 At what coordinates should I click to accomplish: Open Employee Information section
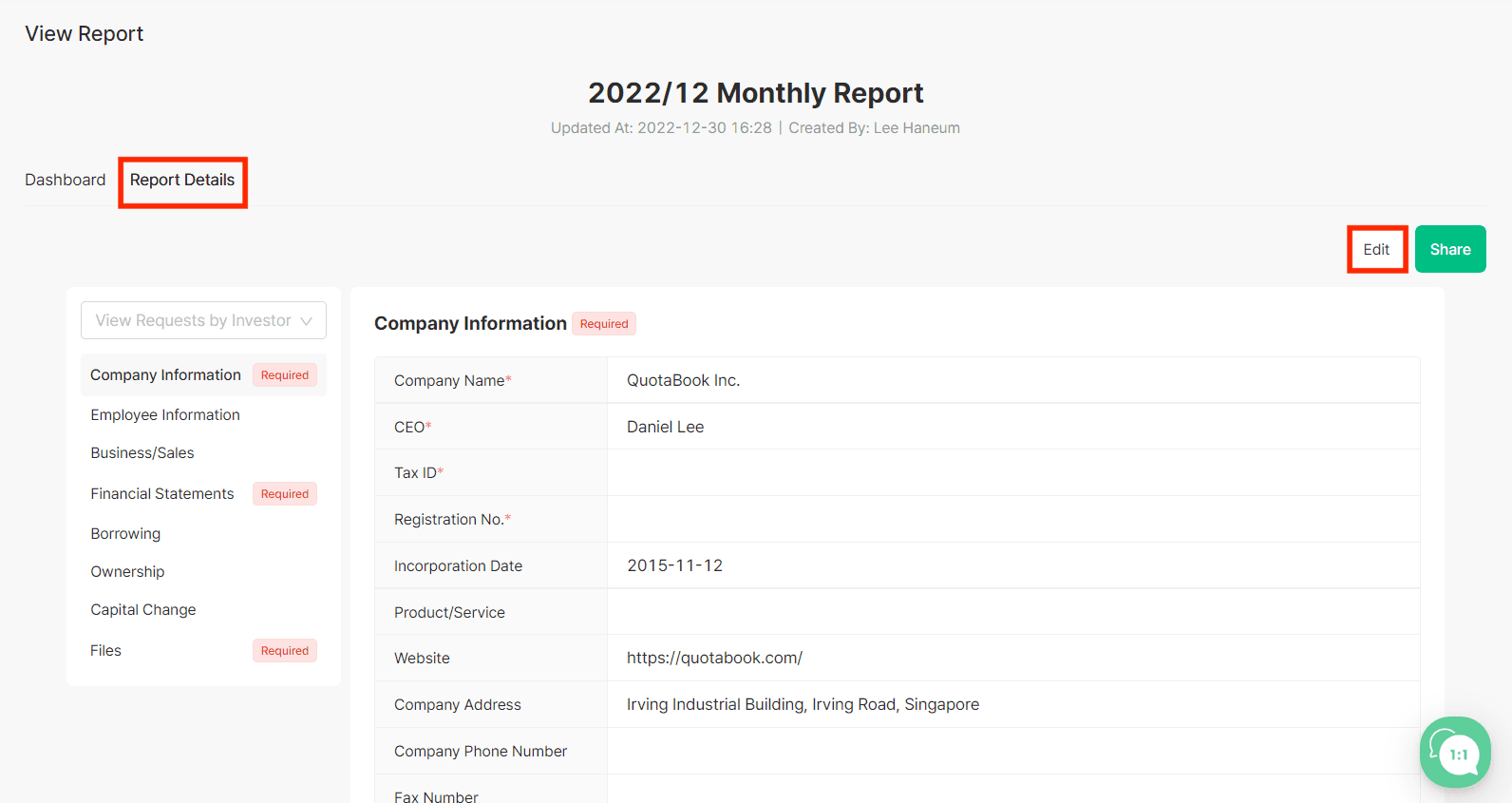165,415
